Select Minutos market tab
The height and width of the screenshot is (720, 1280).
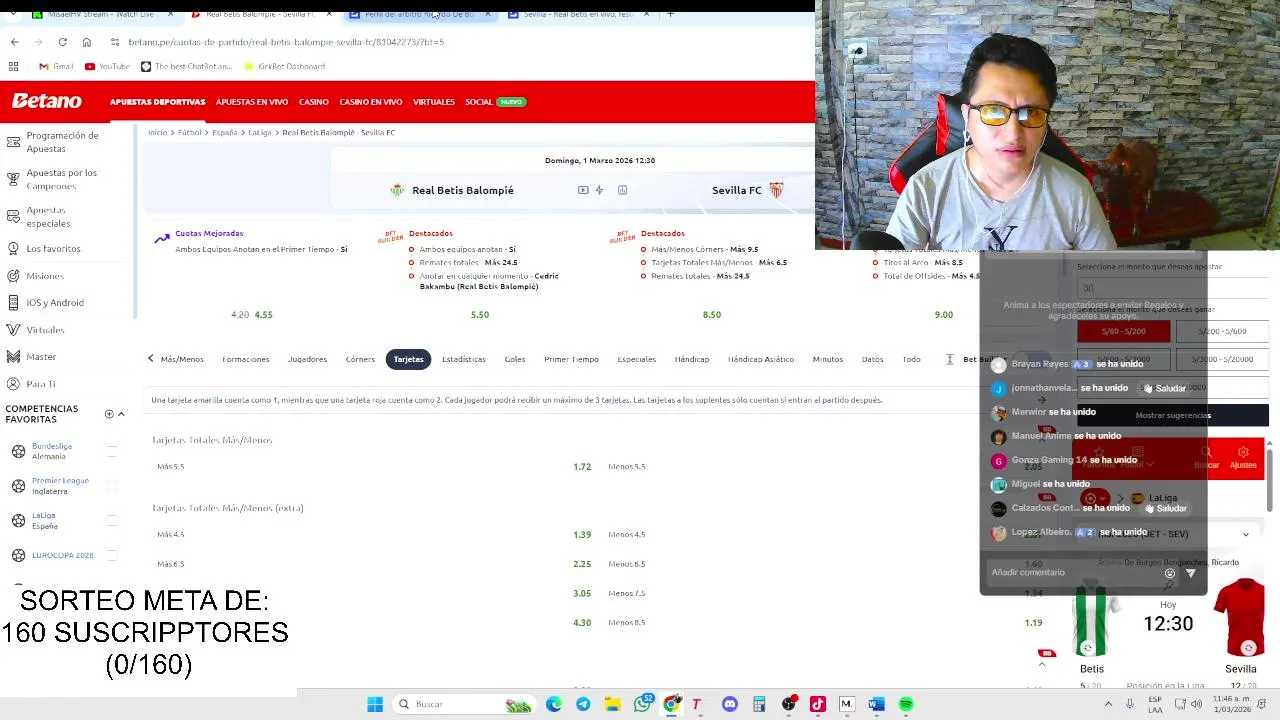[x=828, y=359]
